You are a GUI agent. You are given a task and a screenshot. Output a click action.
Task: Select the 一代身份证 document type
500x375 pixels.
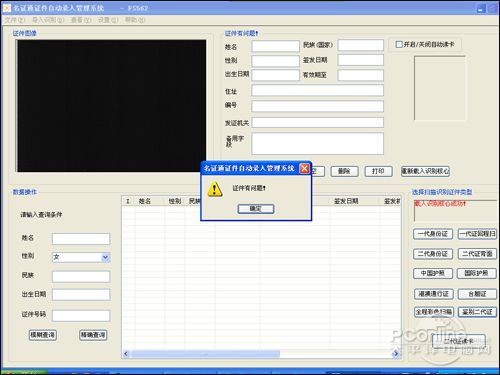433,234
